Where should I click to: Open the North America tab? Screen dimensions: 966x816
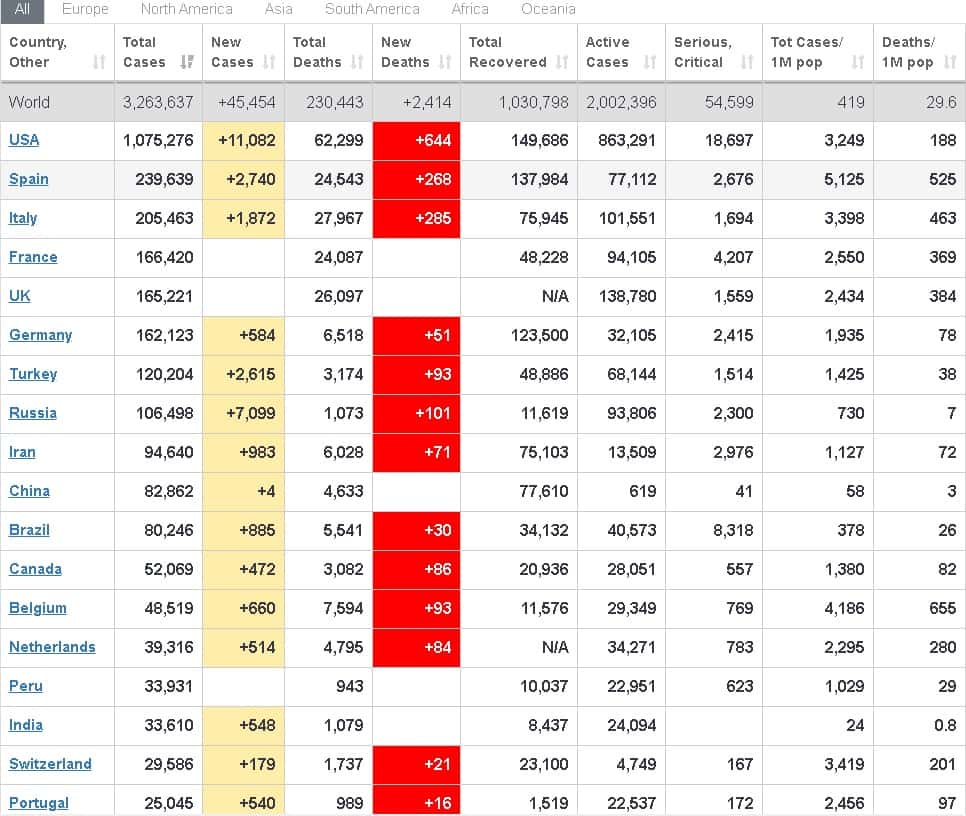point(187,10)
